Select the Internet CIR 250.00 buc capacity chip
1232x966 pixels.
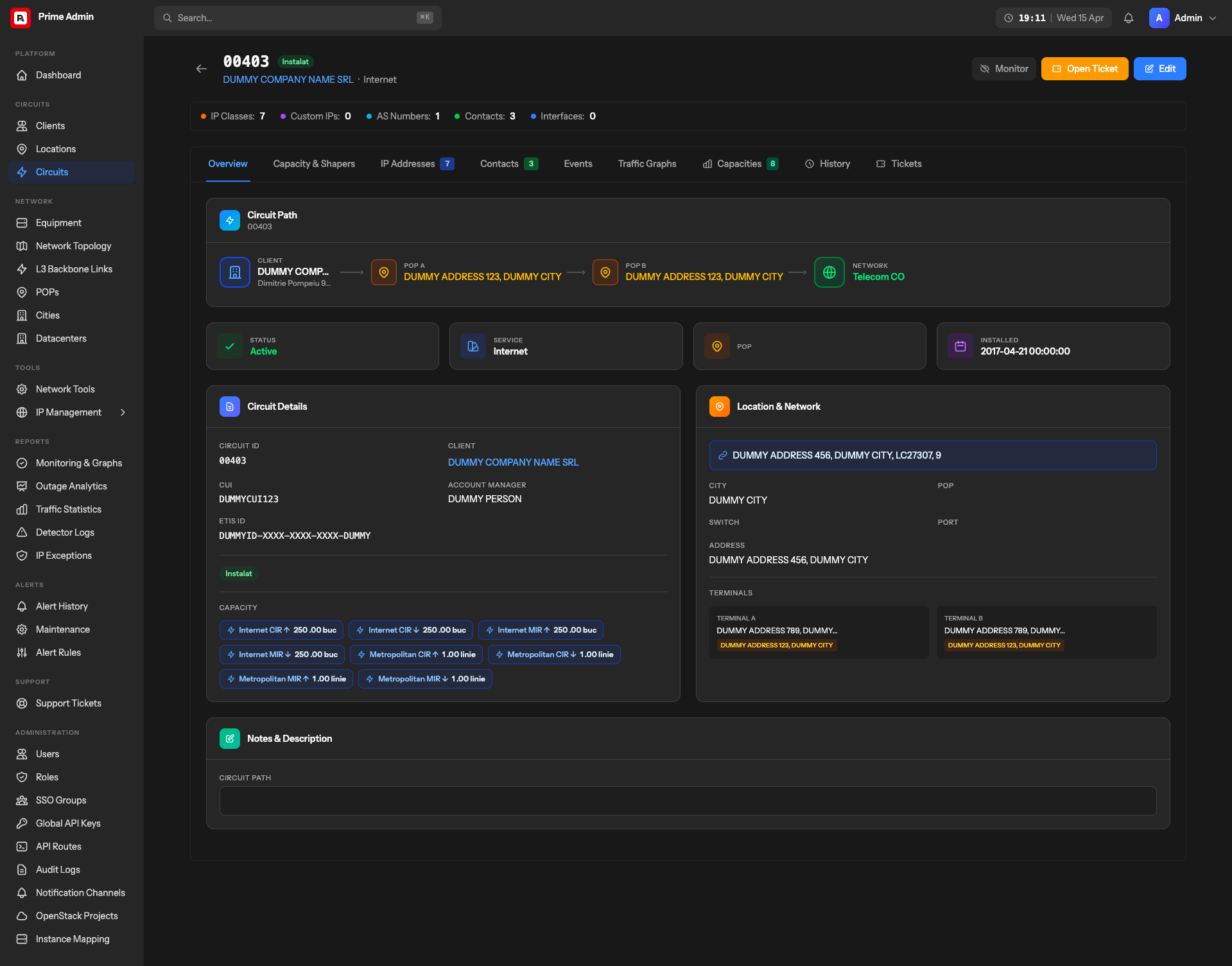click(281, 629)
